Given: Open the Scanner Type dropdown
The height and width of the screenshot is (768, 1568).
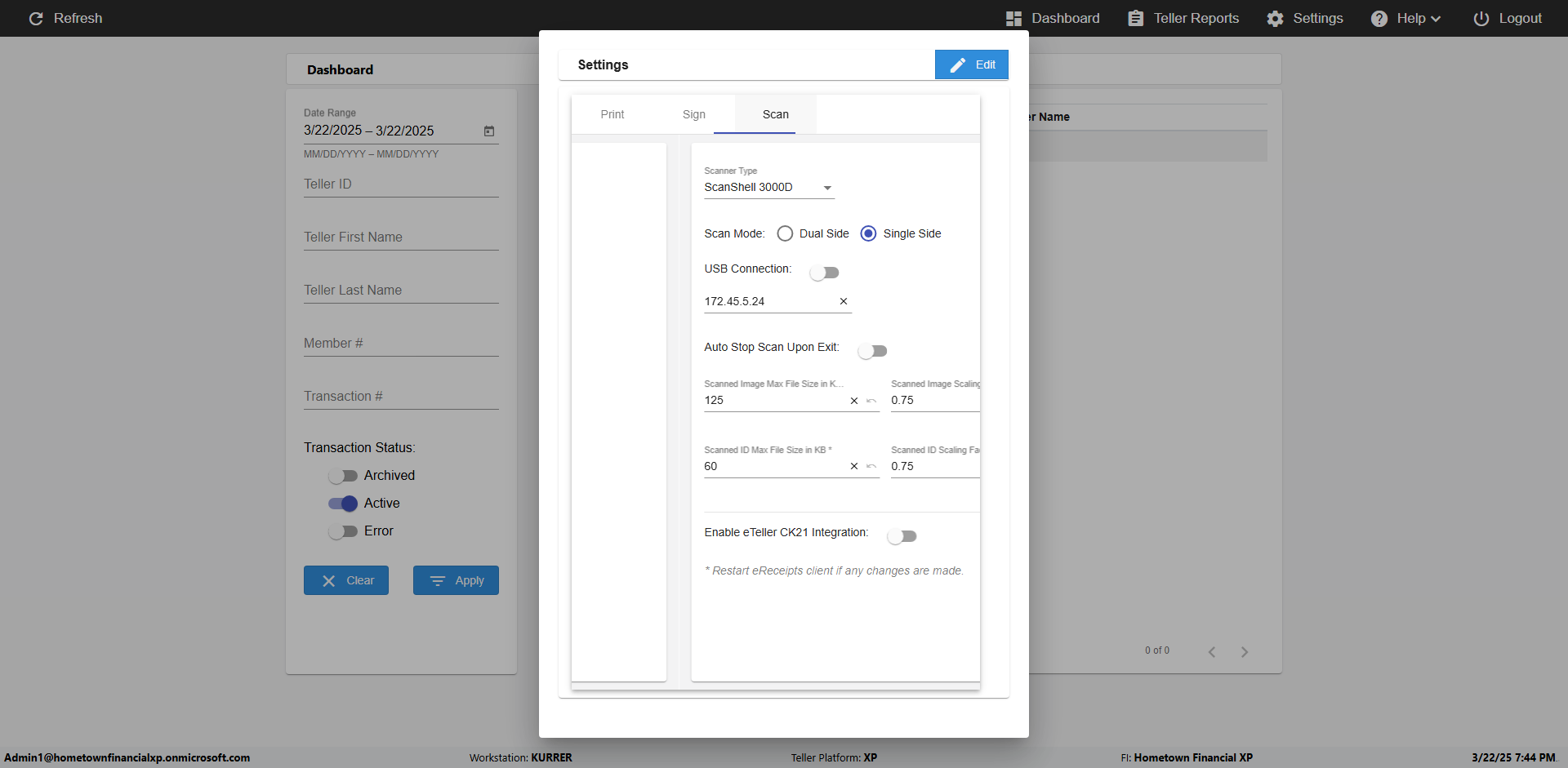Looking at the screenshot, I should [768, 188].
